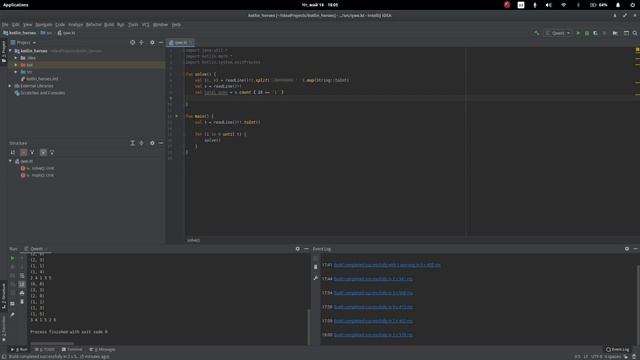Open Project panel settings gear

coord(152,42)
